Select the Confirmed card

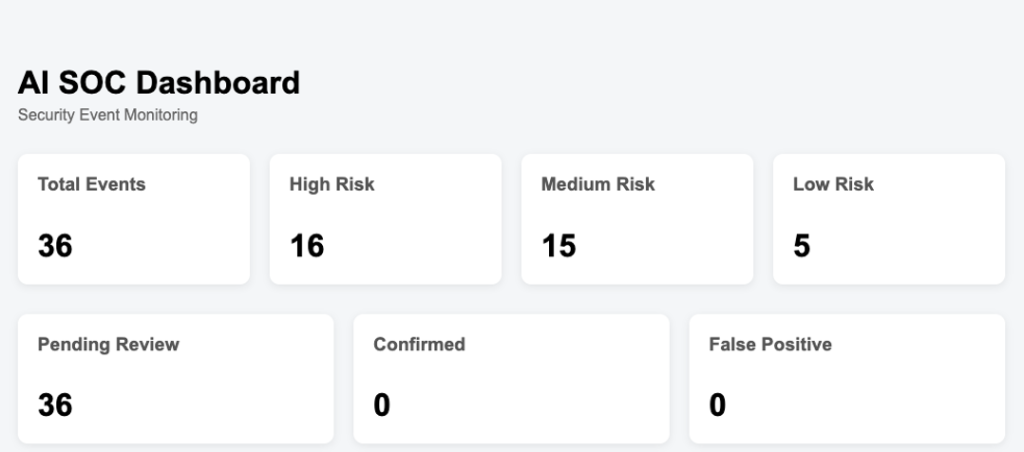tap(511, 379)
